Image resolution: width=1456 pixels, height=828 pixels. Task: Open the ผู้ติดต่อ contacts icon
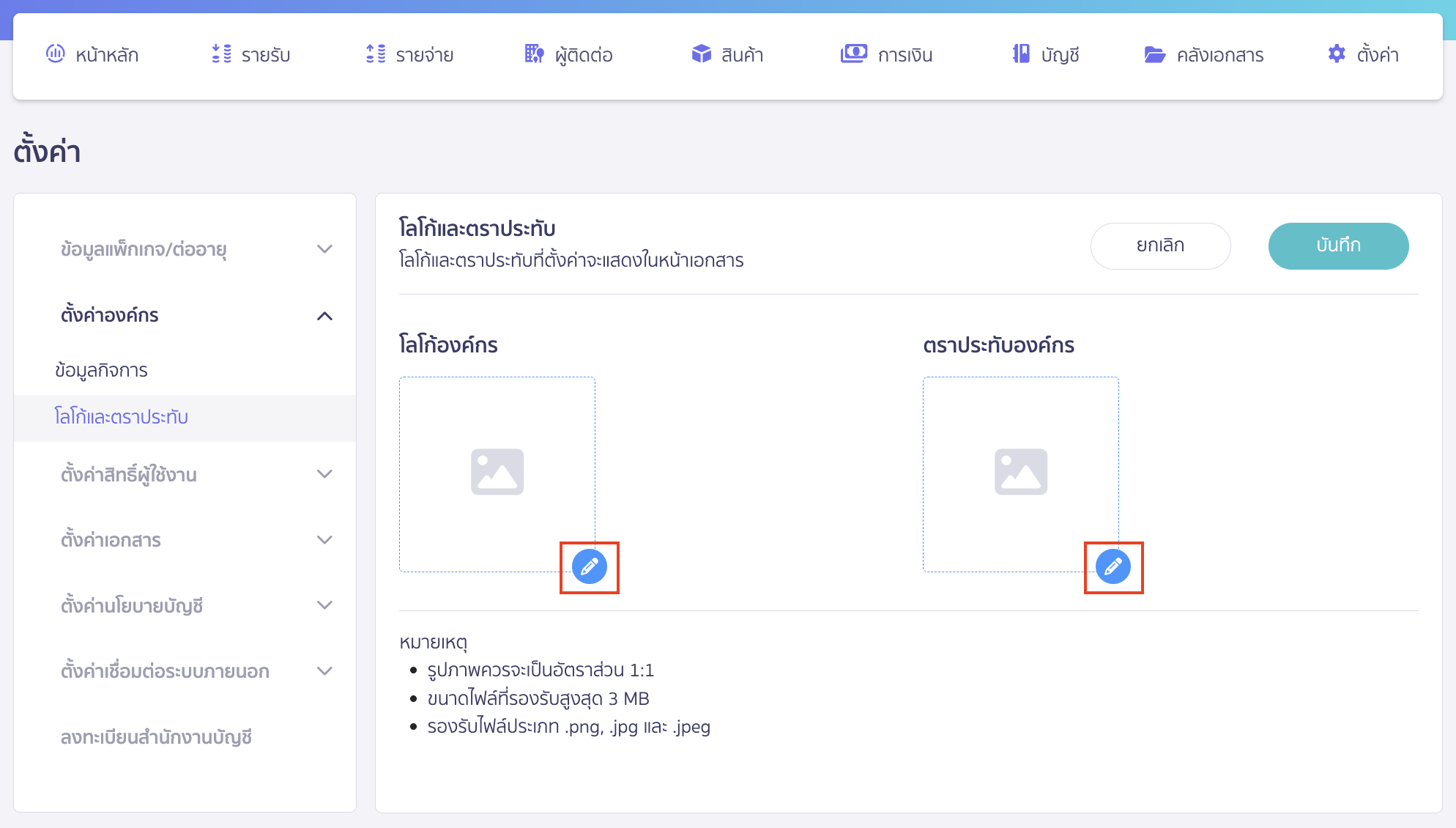pos(534,53)
